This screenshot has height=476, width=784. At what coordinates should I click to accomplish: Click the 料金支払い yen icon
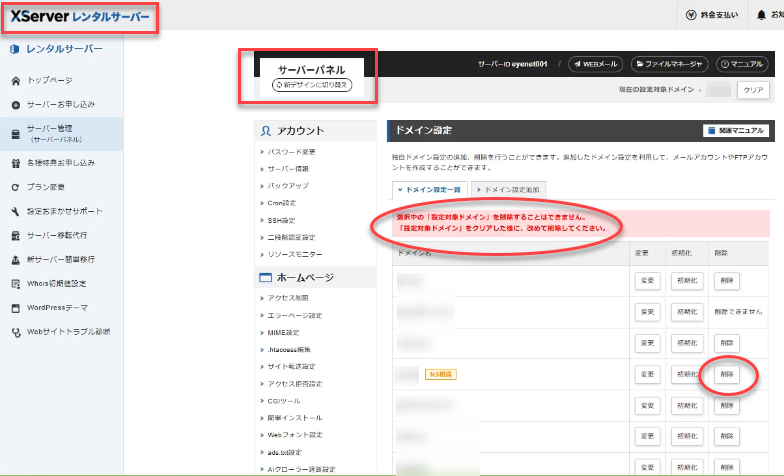pos(712,16)
